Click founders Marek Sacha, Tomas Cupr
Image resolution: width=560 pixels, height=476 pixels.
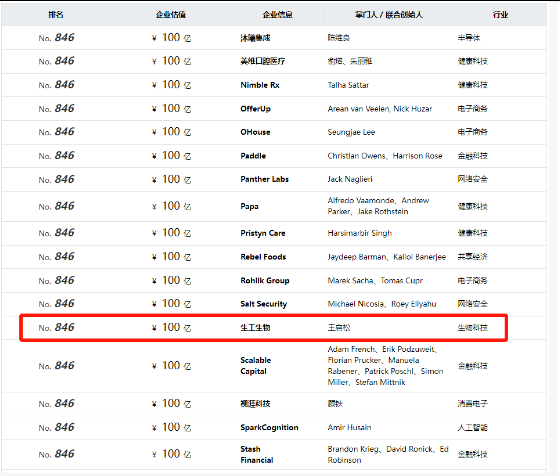click(x=375, y=281)
